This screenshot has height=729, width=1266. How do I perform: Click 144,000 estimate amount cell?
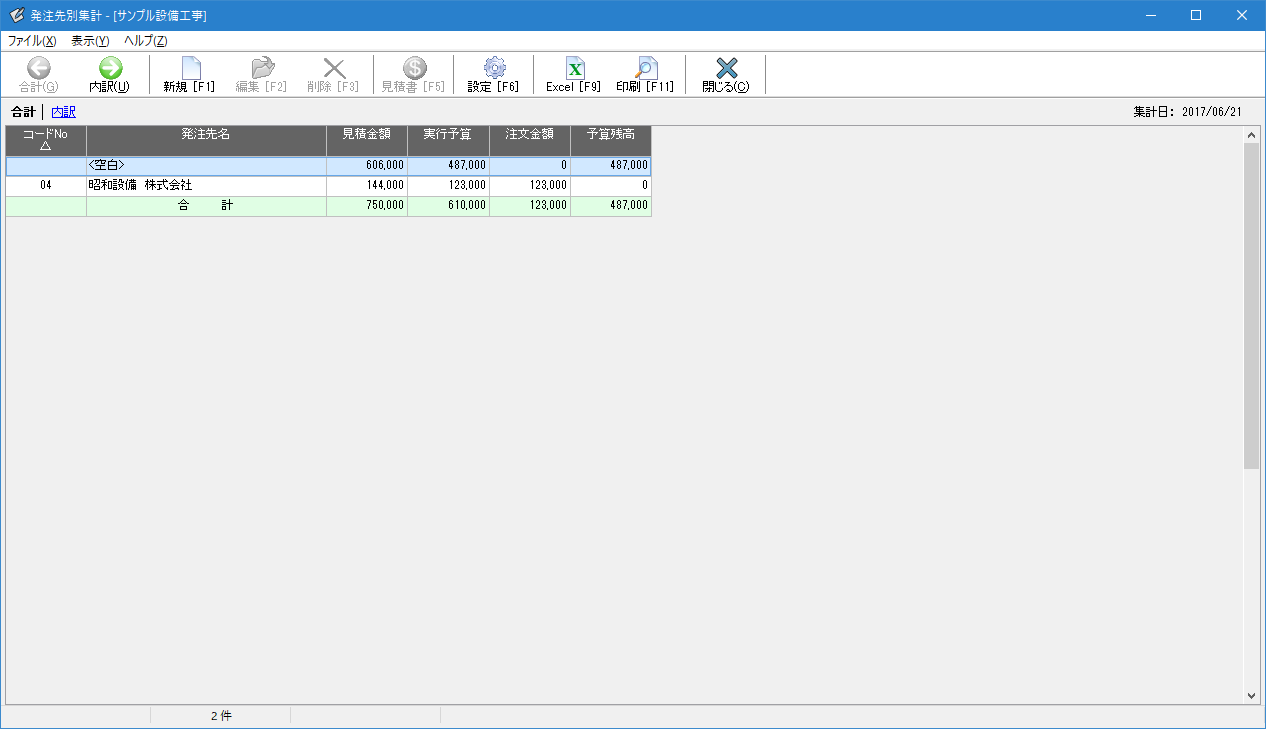(x=367, y=186)
